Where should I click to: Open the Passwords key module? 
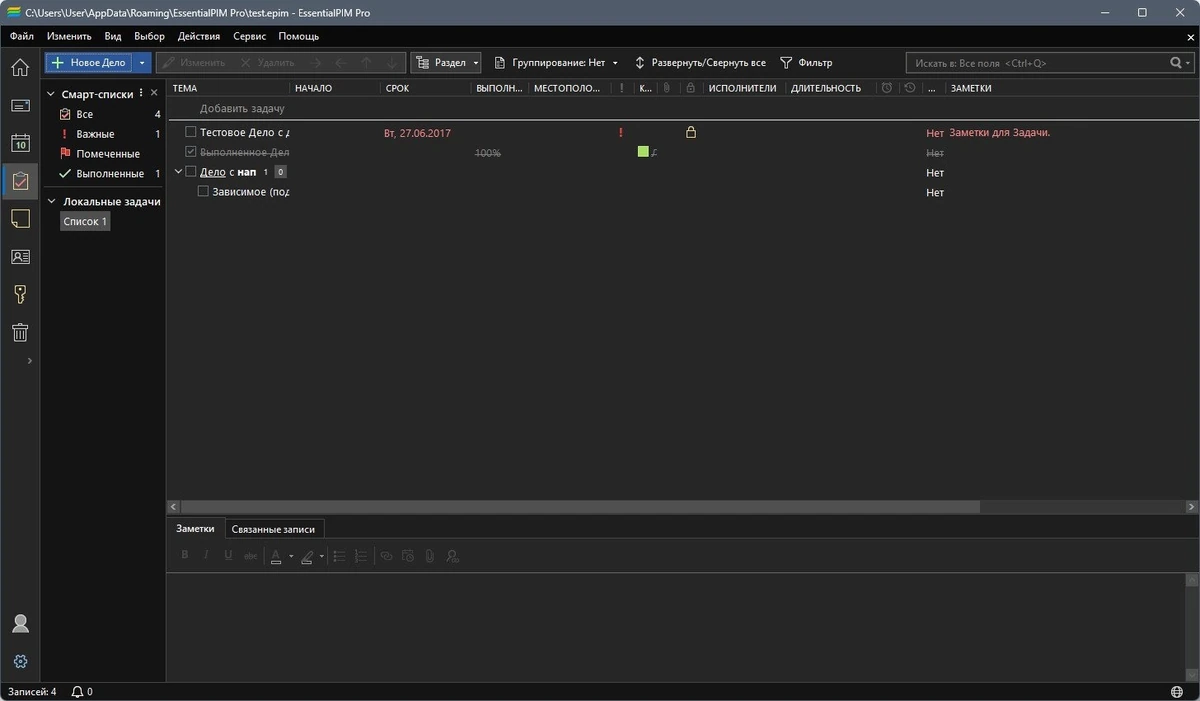(20, 294)
